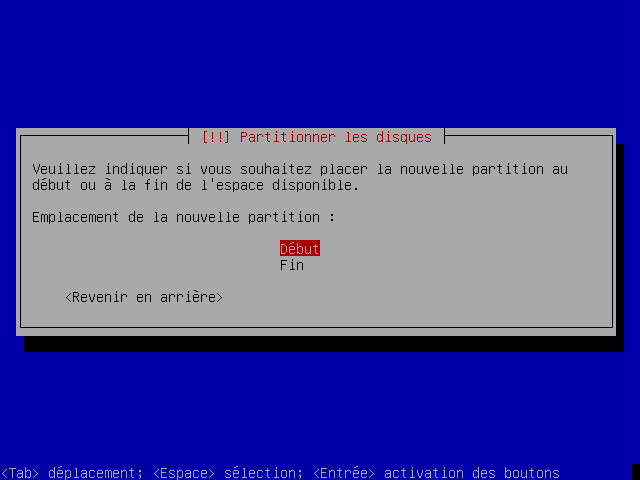This screenshot has height=480, width=640.
Task: Click the <Entrée> key hint in footer
Action: tap(344, 473)
